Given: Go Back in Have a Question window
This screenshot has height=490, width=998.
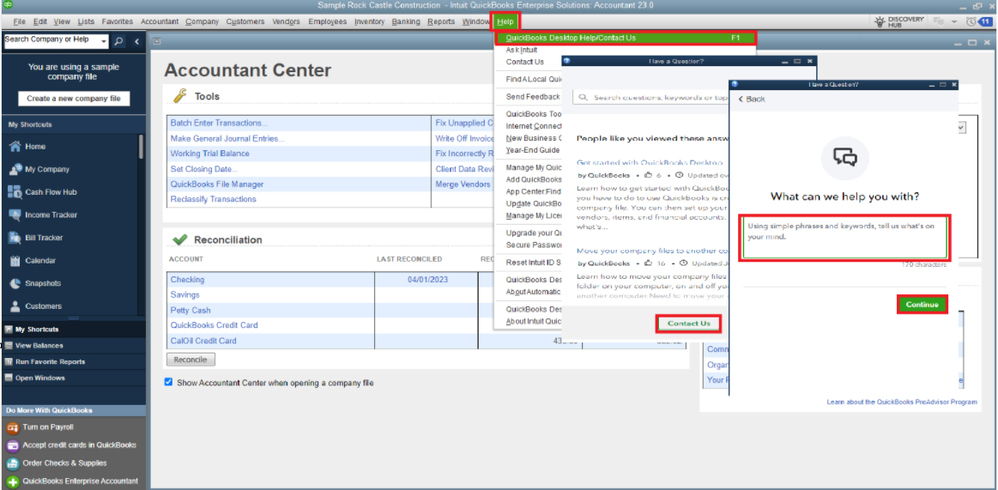Looking at the screenshot, I should click(x=752, y=99).
